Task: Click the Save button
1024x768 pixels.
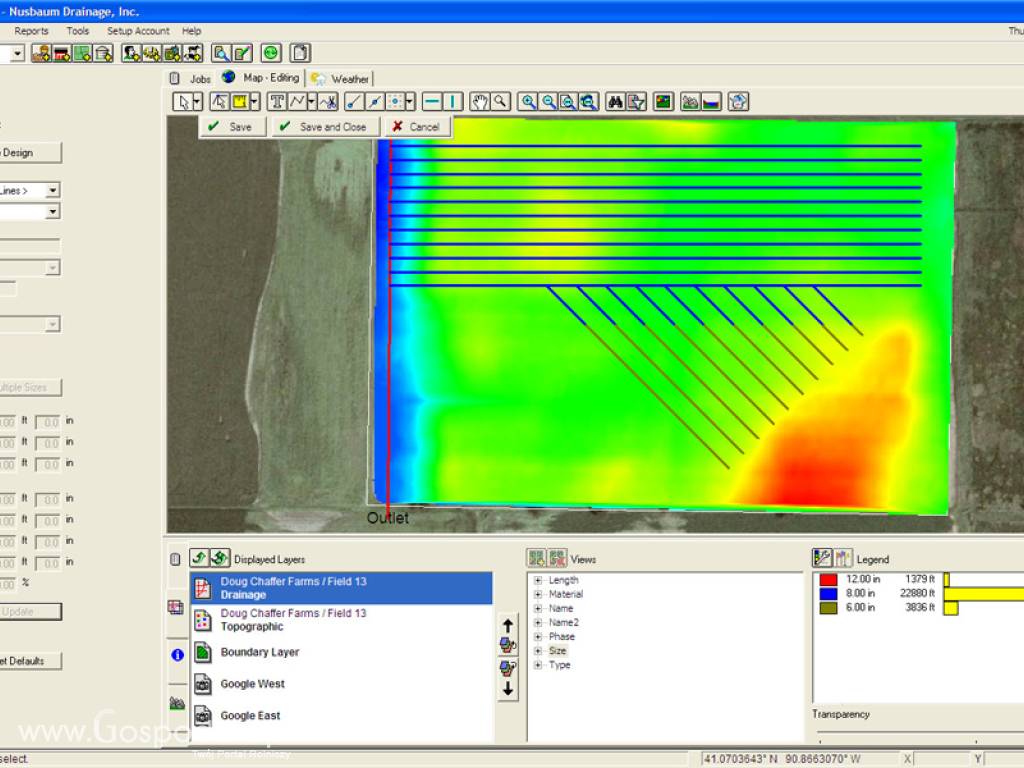Action: [232, 127]
